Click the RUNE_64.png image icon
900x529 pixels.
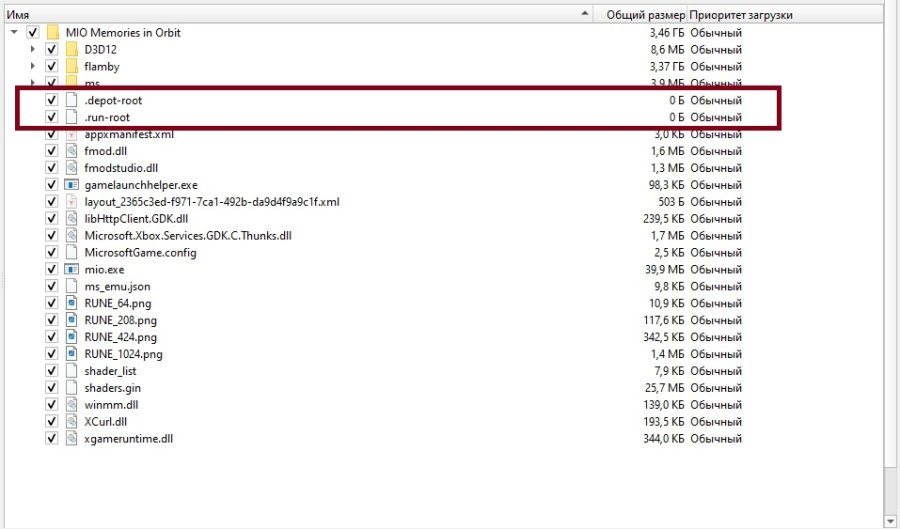tap(71, 303)
